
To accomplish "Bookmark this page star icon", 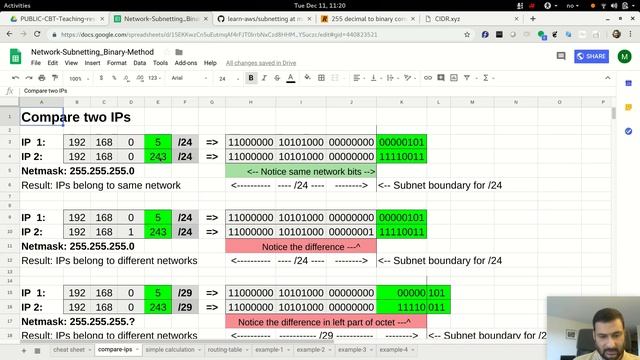I will click(467, 35).
